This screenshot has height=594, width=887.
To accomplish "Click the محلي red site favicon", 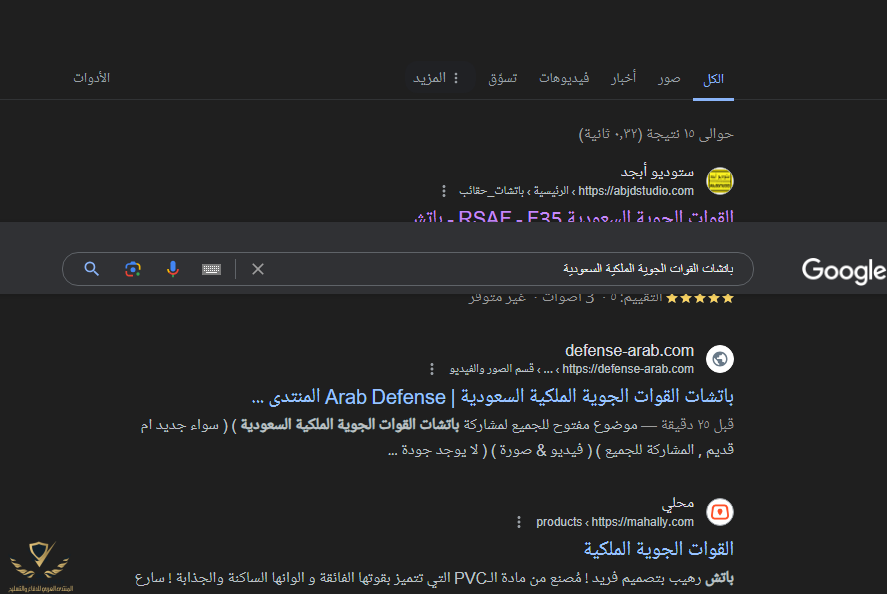I will coord(720,512).
